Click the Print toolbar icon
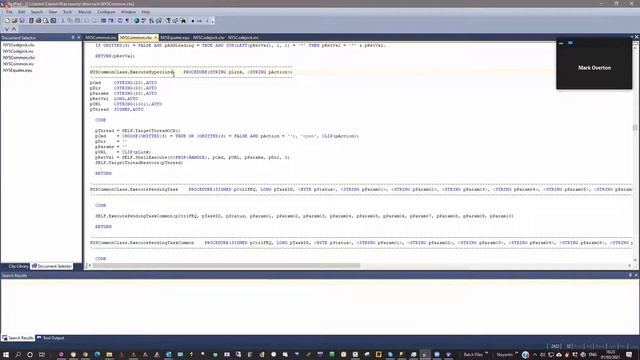This screenshot has width=640, height=360. 38,20
